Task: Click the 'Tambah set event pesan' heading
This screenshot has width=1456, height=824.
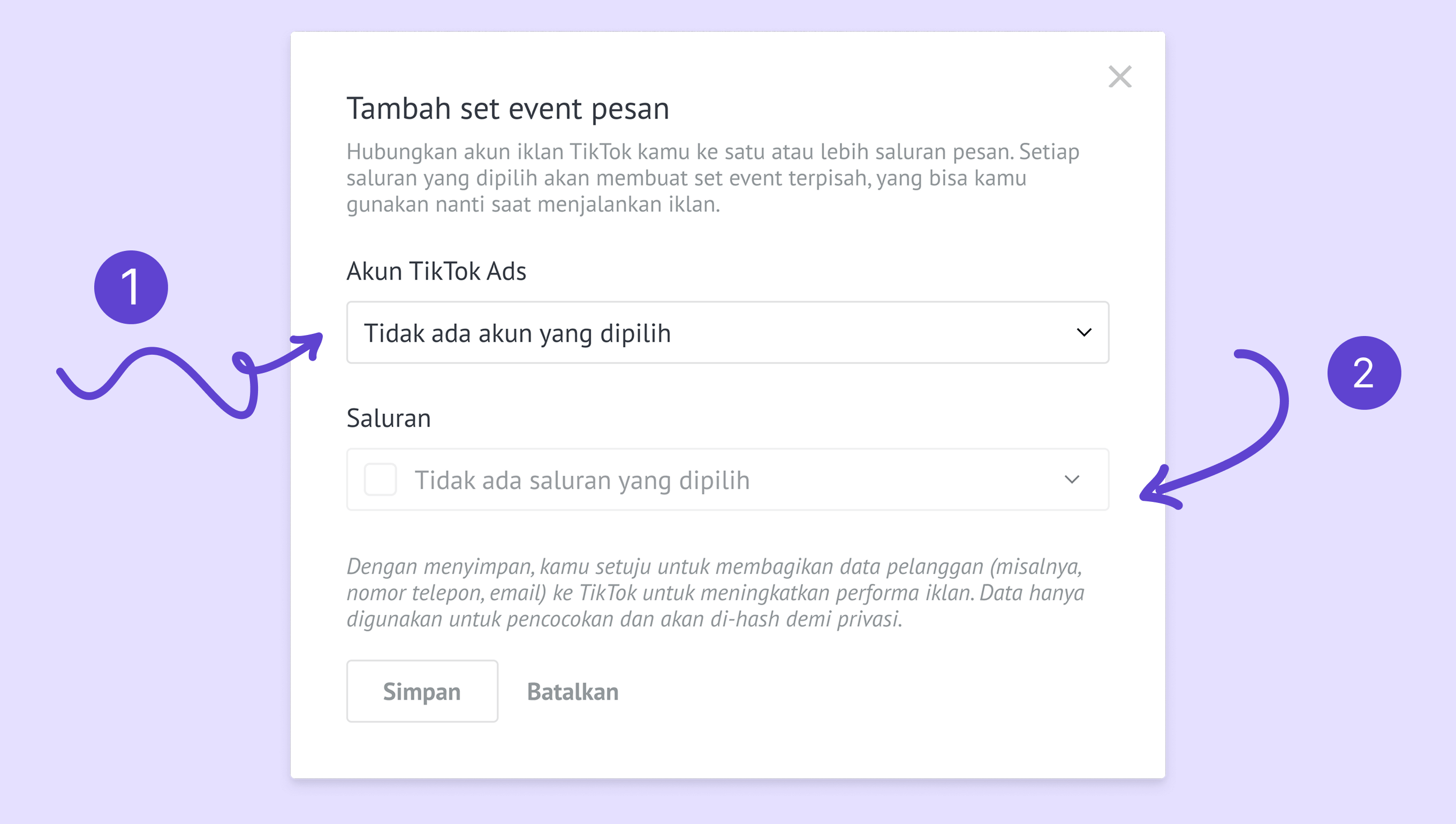Action: 508,109
